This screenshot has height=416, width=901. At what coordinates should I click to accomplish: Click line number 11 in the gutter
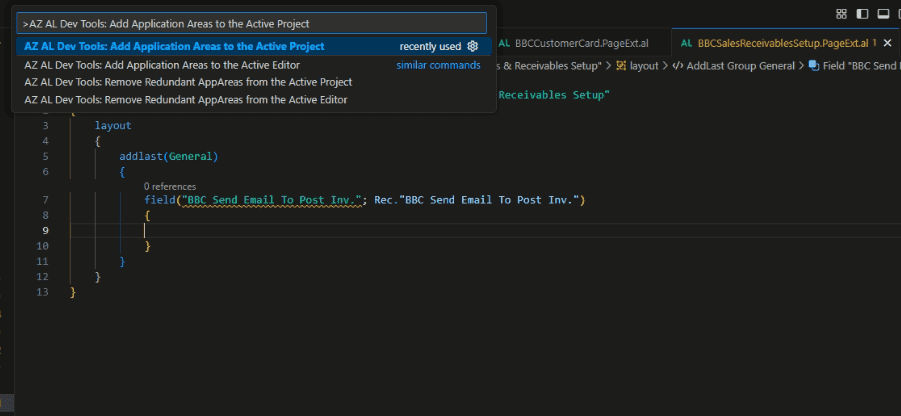42,261
